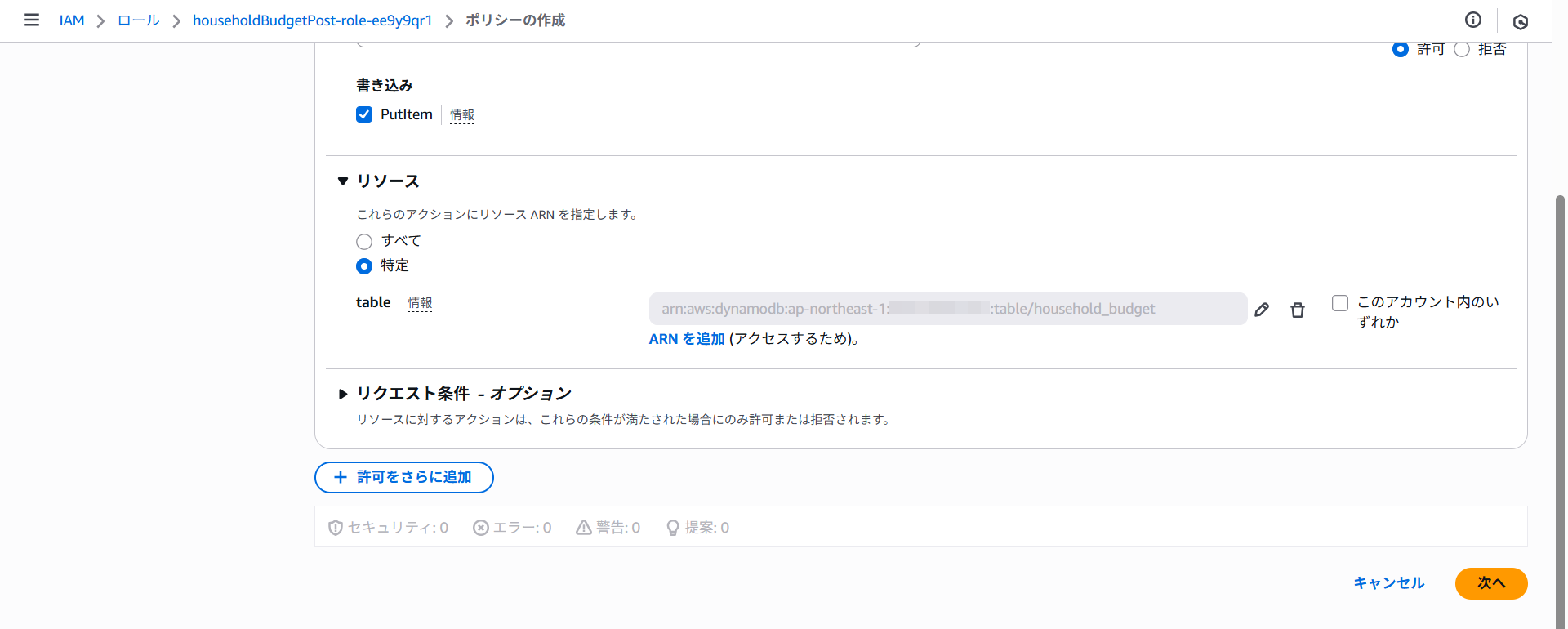
Task: Click the security findings shield icon
Action: point(335,528)
